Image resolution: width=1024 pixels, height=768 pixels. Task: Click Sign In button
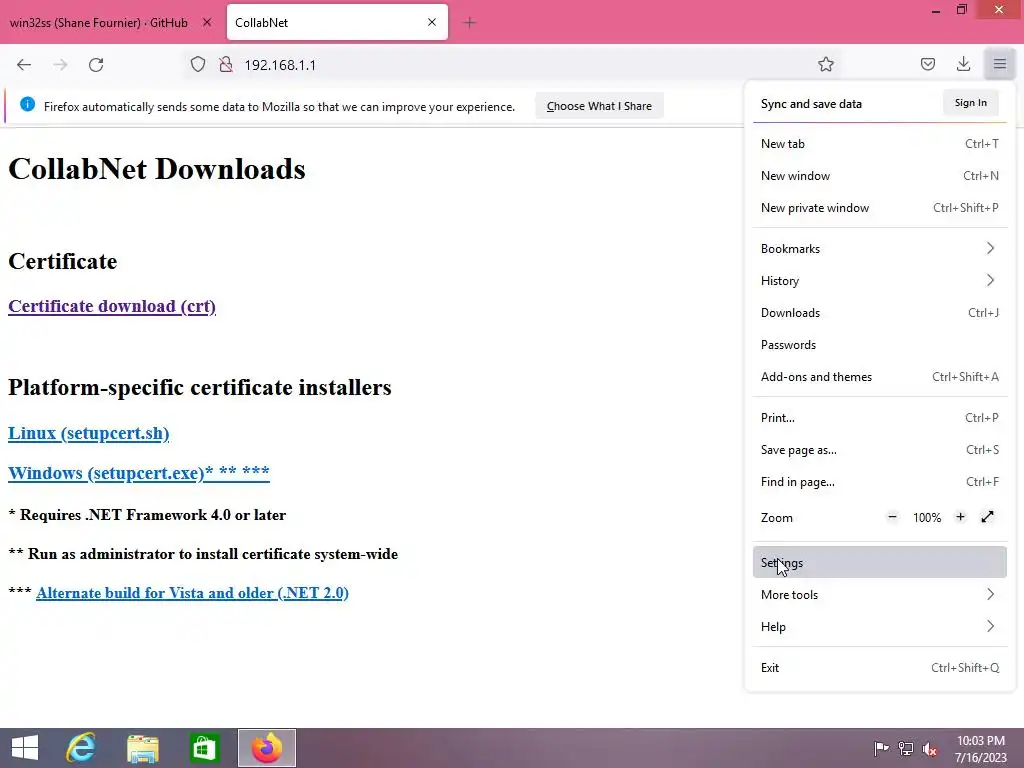pyautogui.click(x=970, y=103)
